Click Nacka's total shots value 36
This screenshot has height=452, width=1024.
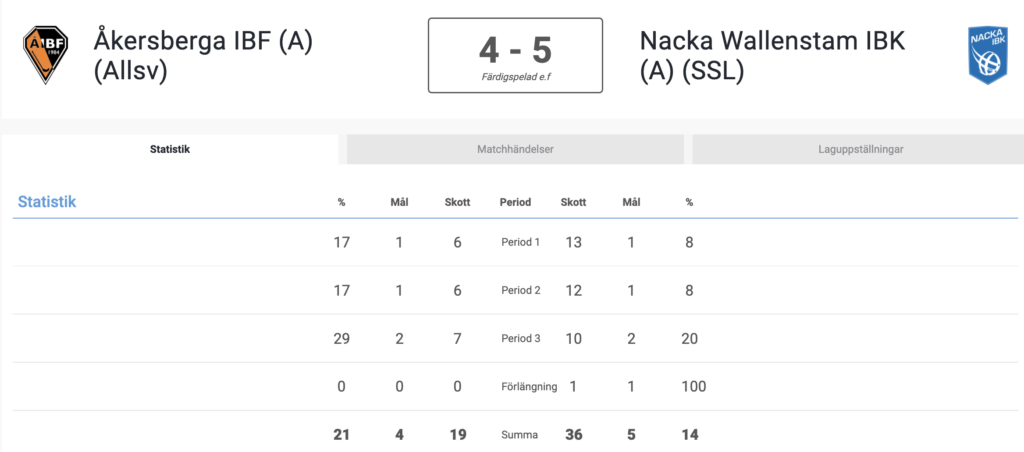(573, 434)
